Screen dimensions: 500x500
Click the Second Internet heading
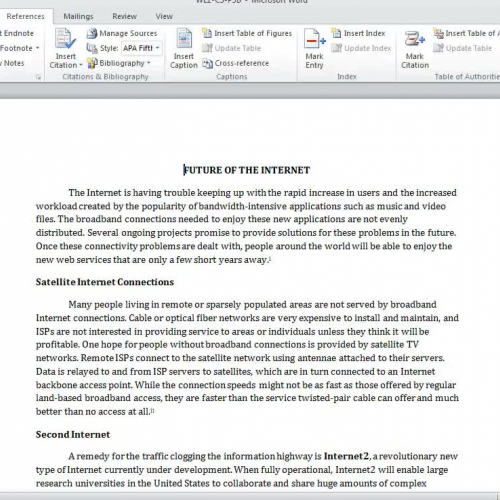(73, 435)
